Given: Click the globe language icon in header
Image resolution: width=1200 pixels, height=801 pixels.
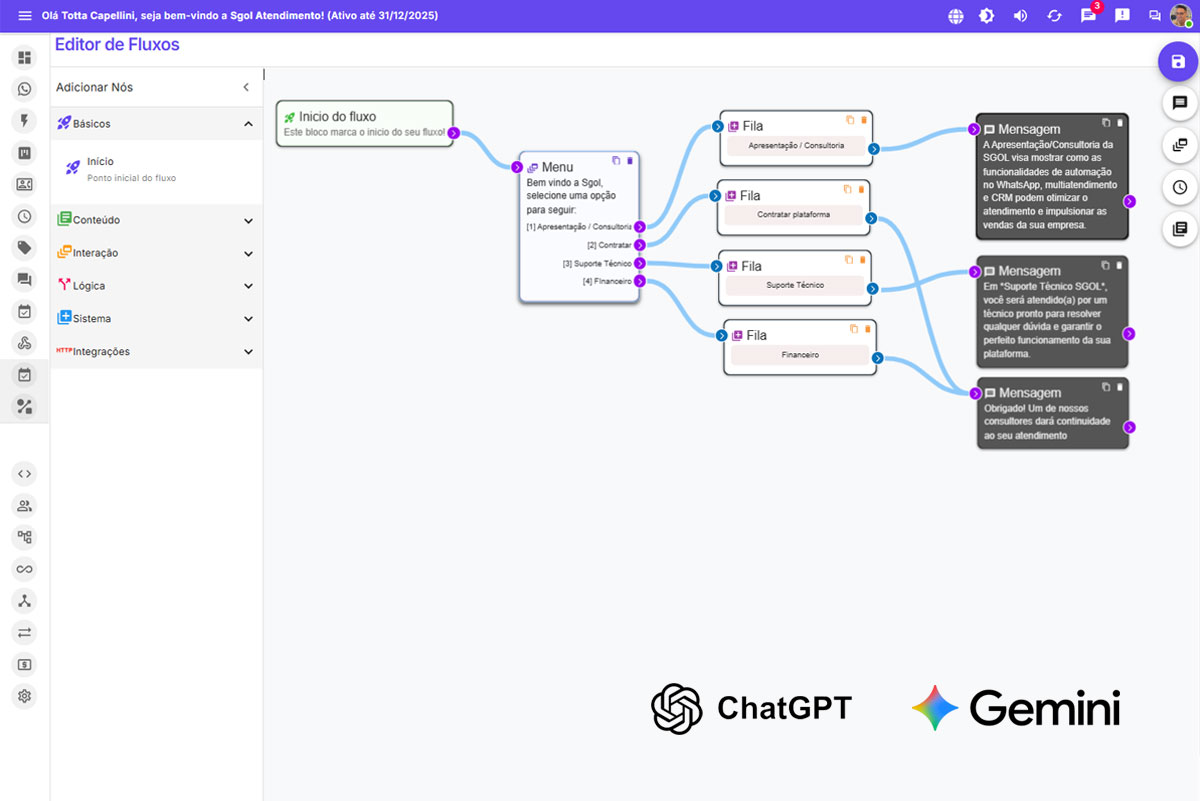Looking at the screenshot, I should pyautogui.click(x=956, y=16).
